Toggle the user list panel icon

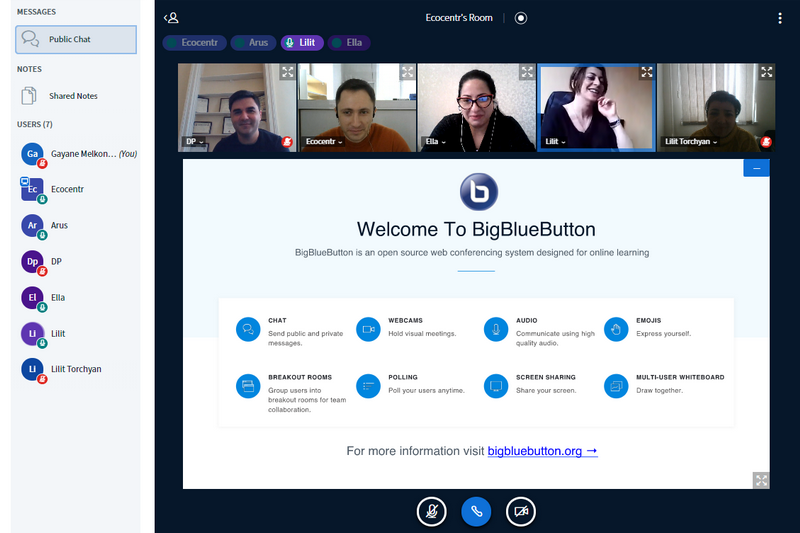click(x=171, y=18)
